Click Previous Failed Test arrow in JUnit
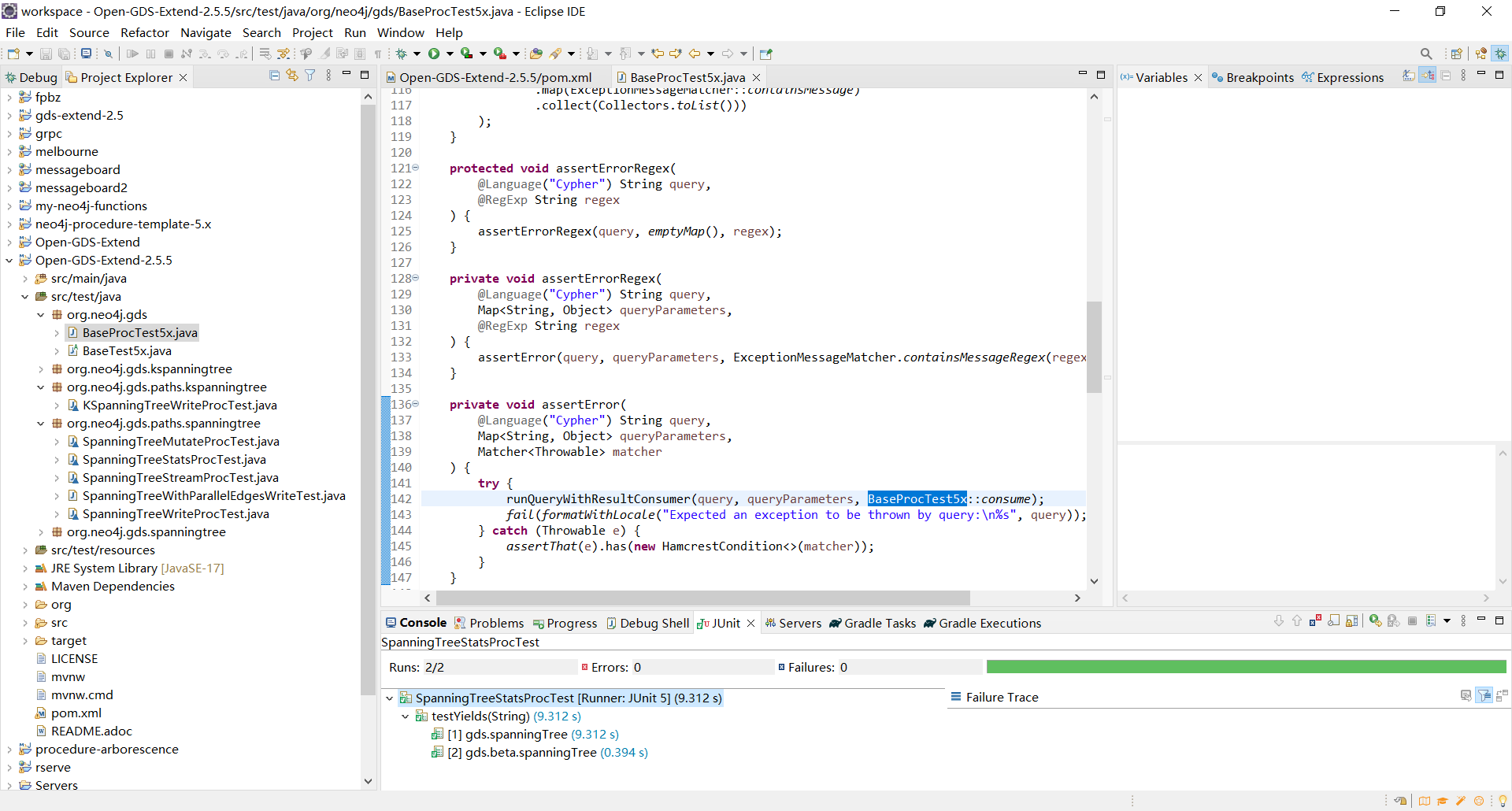1512x811 pixels. coord(1297,621)
